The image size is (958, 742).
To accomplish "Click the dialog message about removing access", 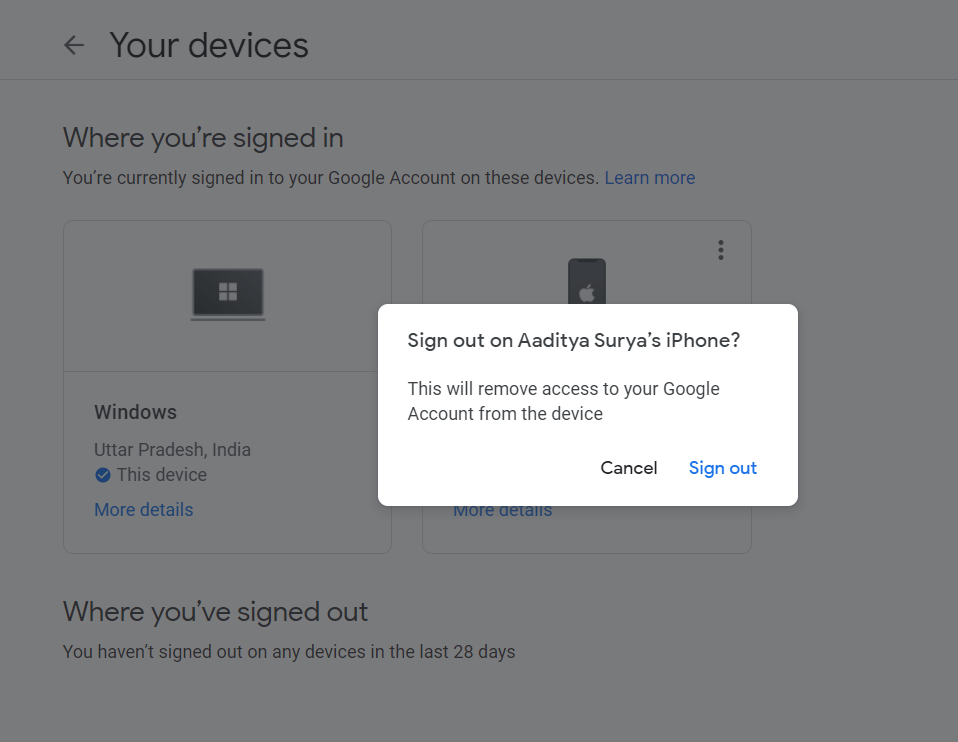I will (x=563, y=401).
